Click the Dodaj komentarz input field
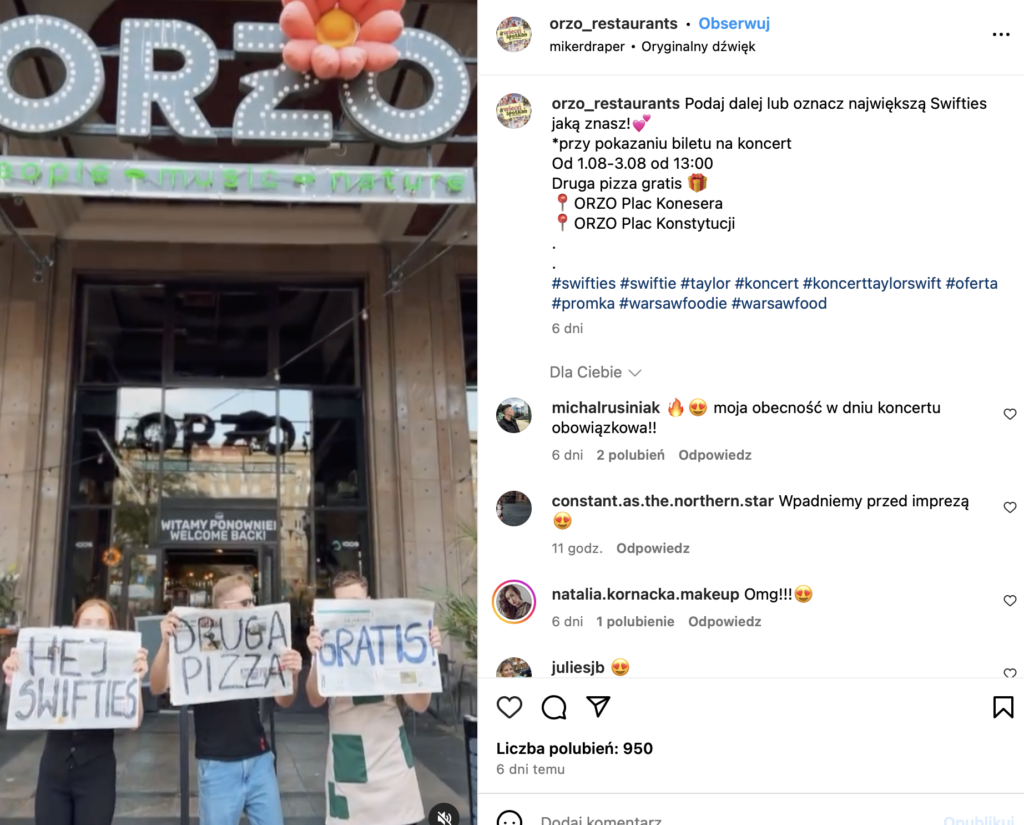This screenshot has height=825, width=1024. [x=601, y=819]
